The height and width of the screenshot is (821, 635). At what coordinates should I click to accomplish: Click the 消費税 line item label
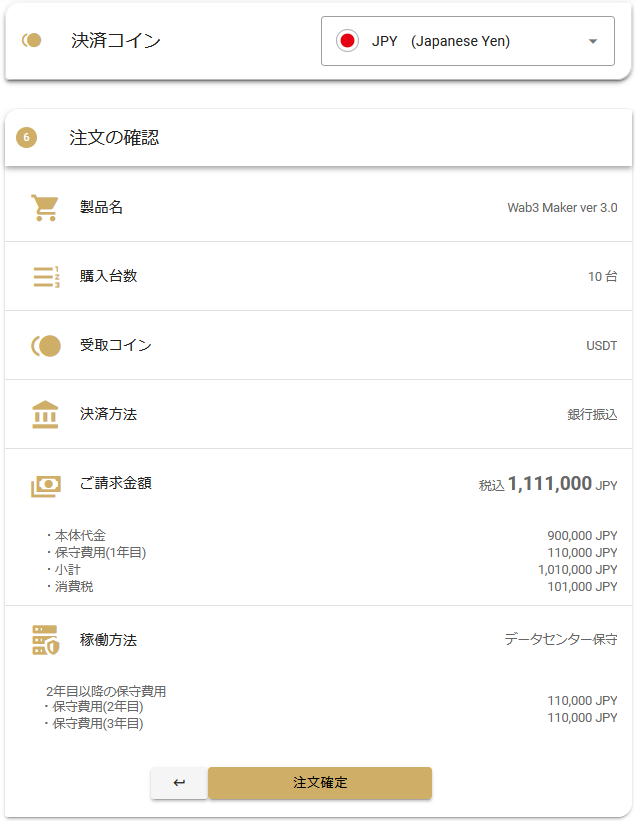(74, 586)
